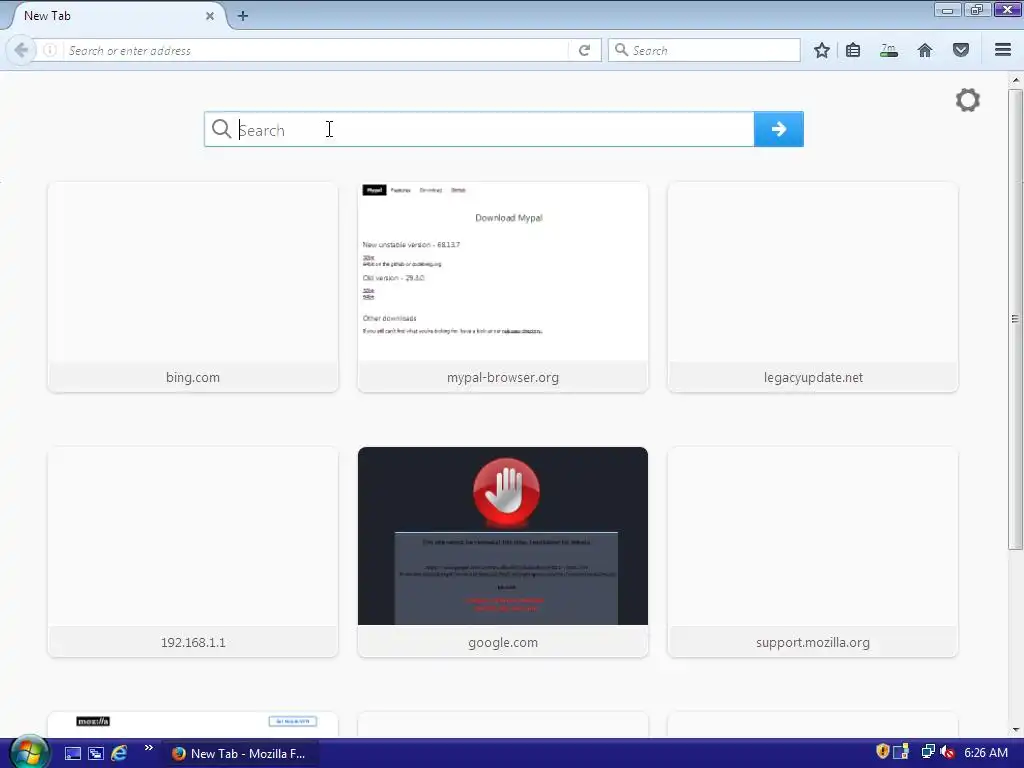Open the 192.168.1.1 tile
The width and height of the screenshot is (1024, 768).
pos(193,552)
